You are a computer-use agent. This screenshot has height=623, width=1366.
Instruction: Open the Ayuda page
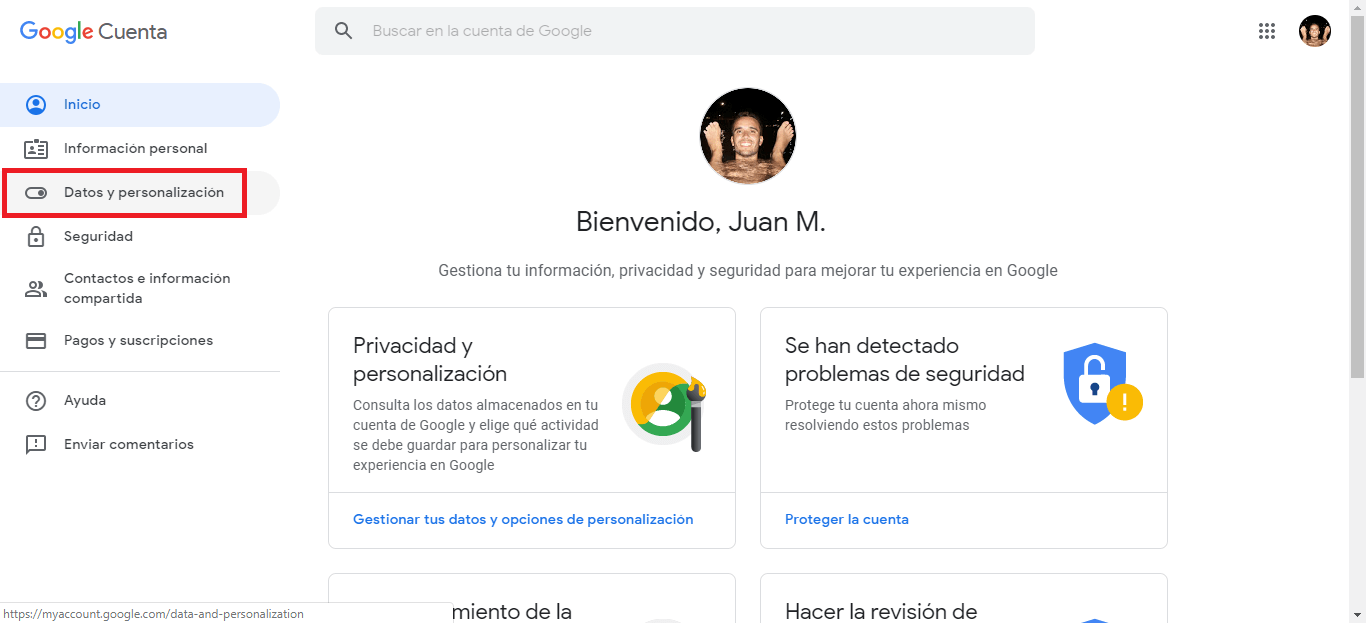point(140,401)
